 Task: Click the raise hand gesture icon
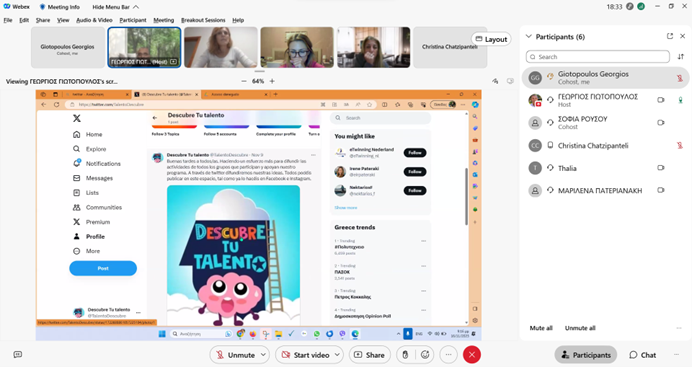[x=405, y=355]
